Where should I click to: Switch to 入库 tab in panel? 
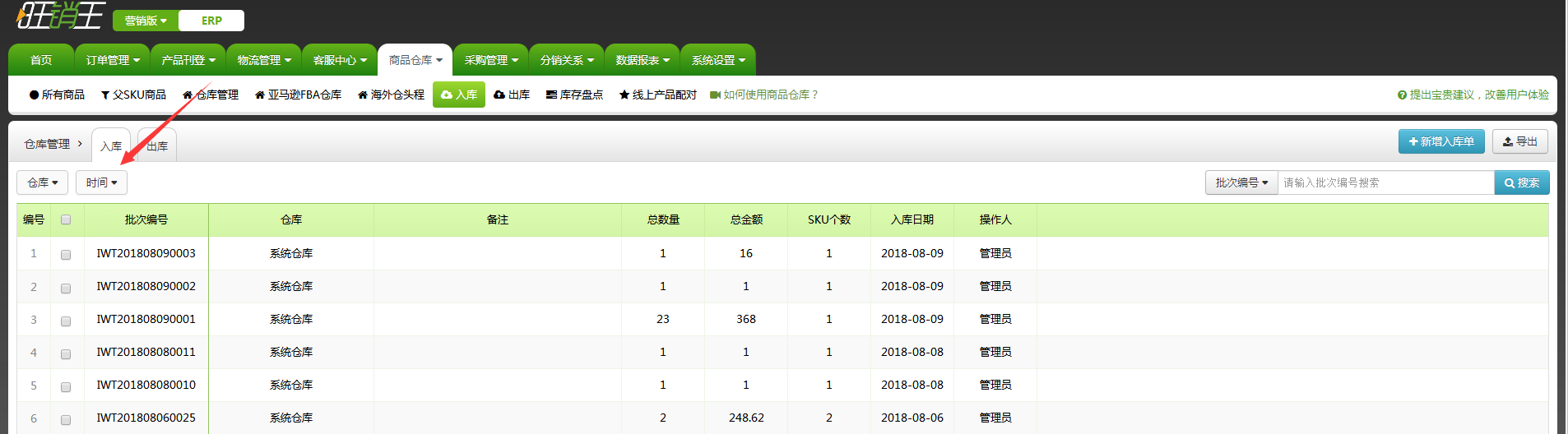(111, 145)
